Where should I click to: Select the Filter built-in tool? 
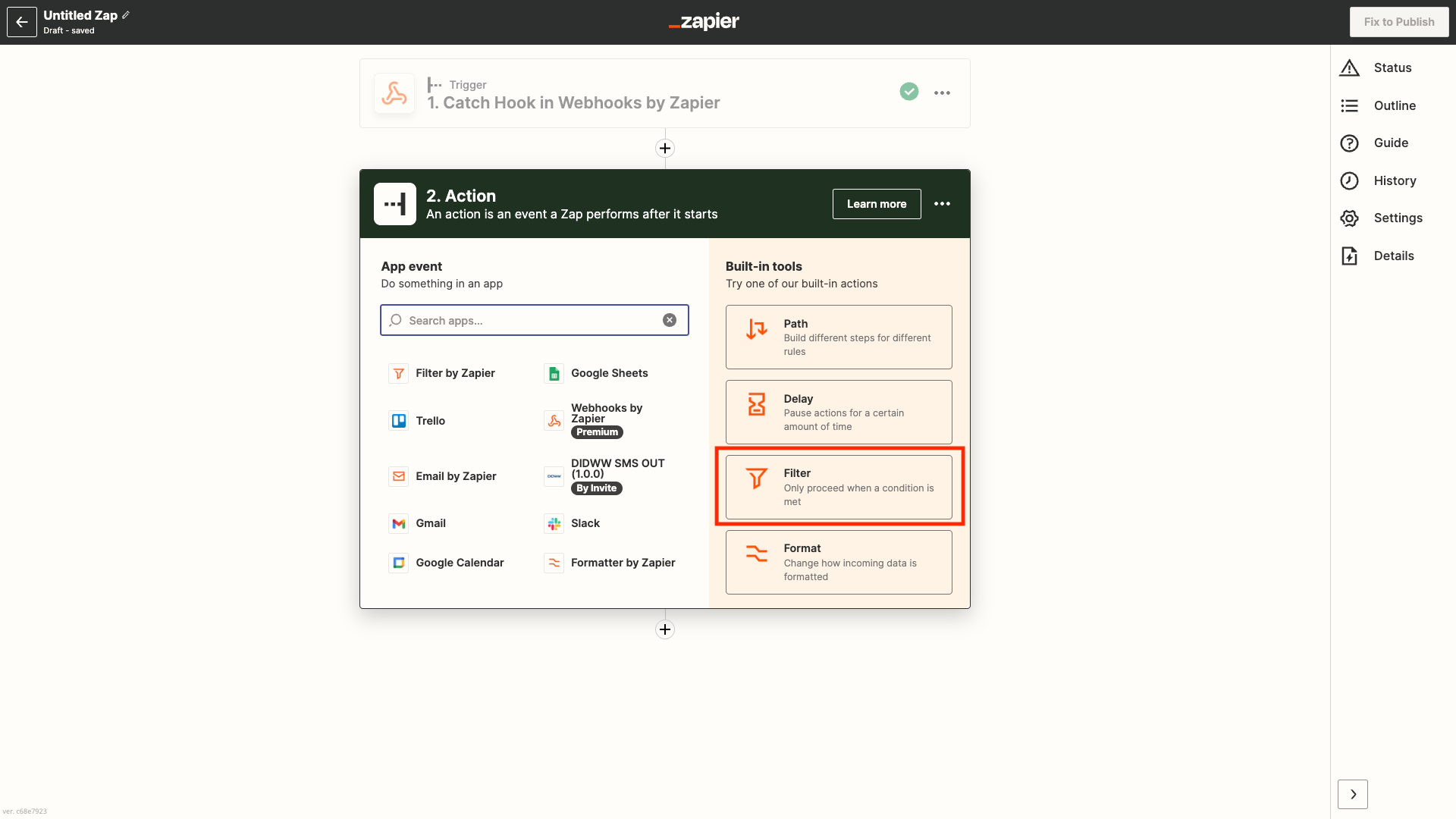coord(839,487)
